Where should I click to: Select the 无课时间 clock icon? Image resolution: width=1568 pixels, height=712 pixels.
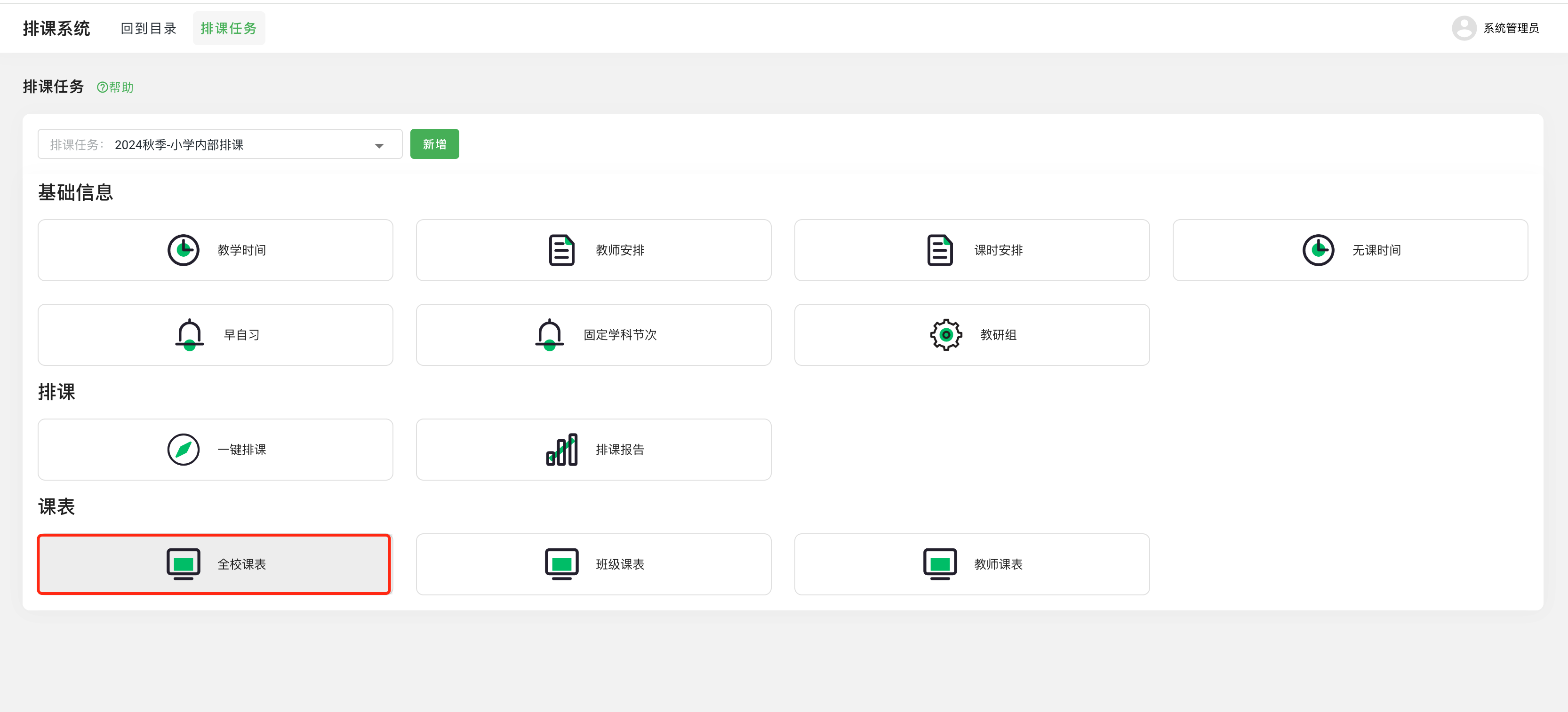click(1318, 250)
